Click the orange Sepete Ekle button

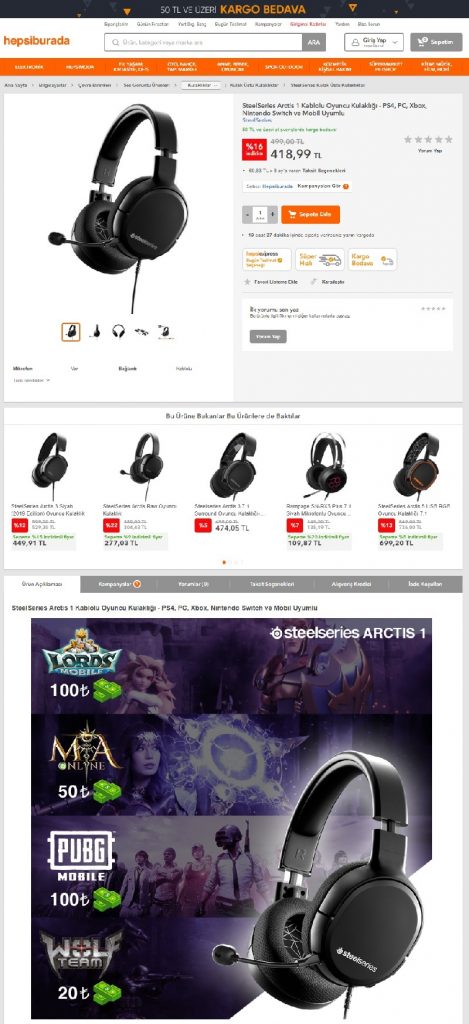coord(310,214)
